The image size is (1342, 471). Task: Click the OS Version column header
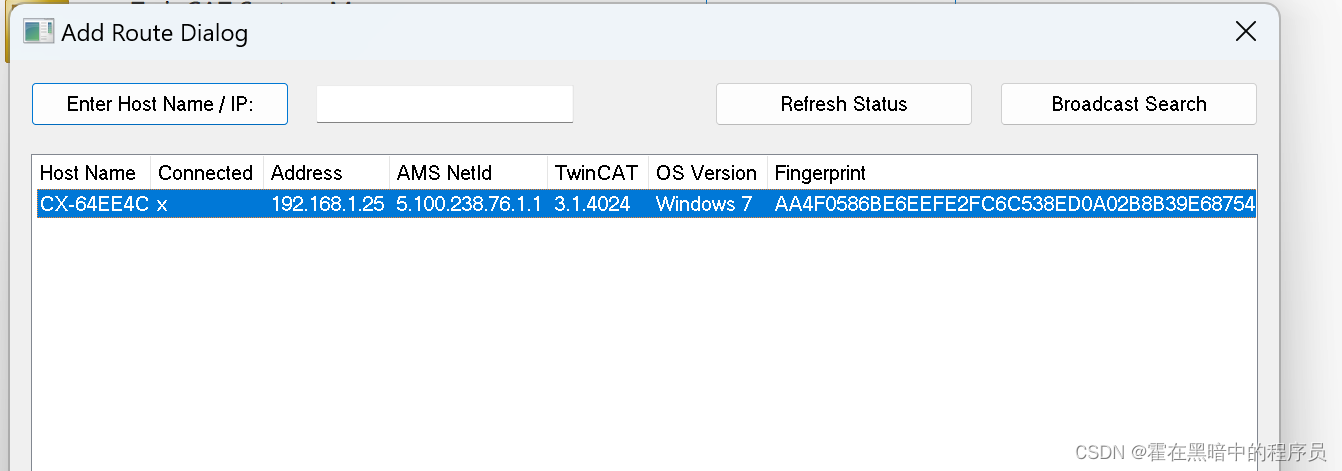click(x=706, y=173)
